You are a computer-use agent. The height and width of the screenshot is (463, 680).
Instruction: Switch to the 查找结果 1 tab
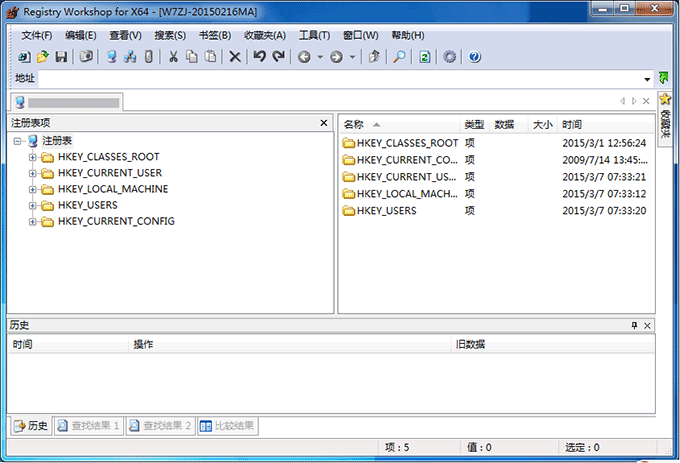coord(88,426)
